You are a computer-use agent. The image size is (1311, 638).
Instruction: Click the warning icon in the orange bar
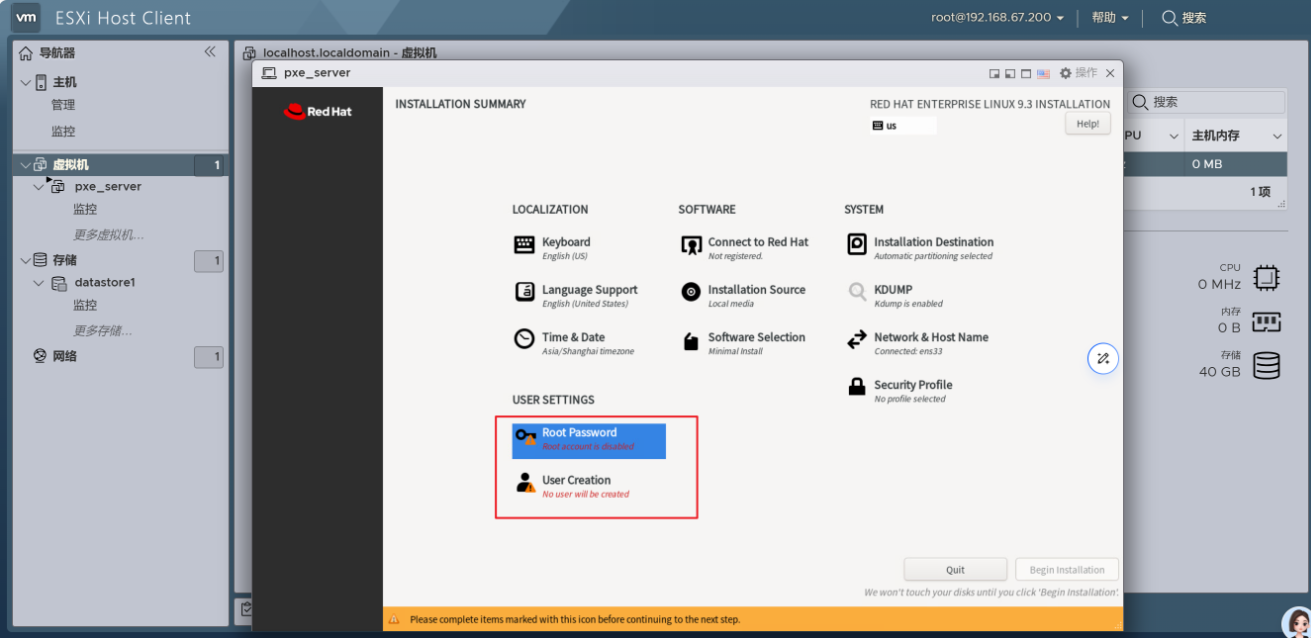tap(394, 620)
